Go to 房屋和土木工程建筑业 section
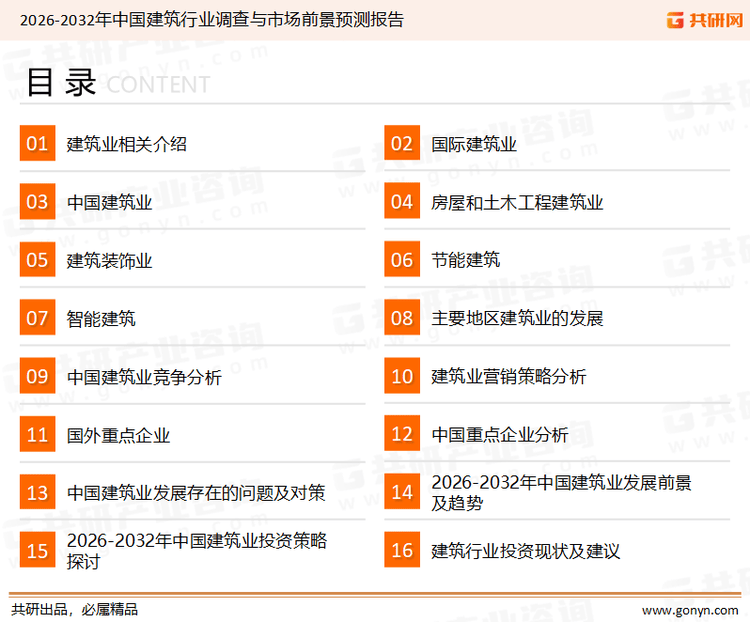Image resolution: width=750 pixels, height=622 pixels. [517, 203]
